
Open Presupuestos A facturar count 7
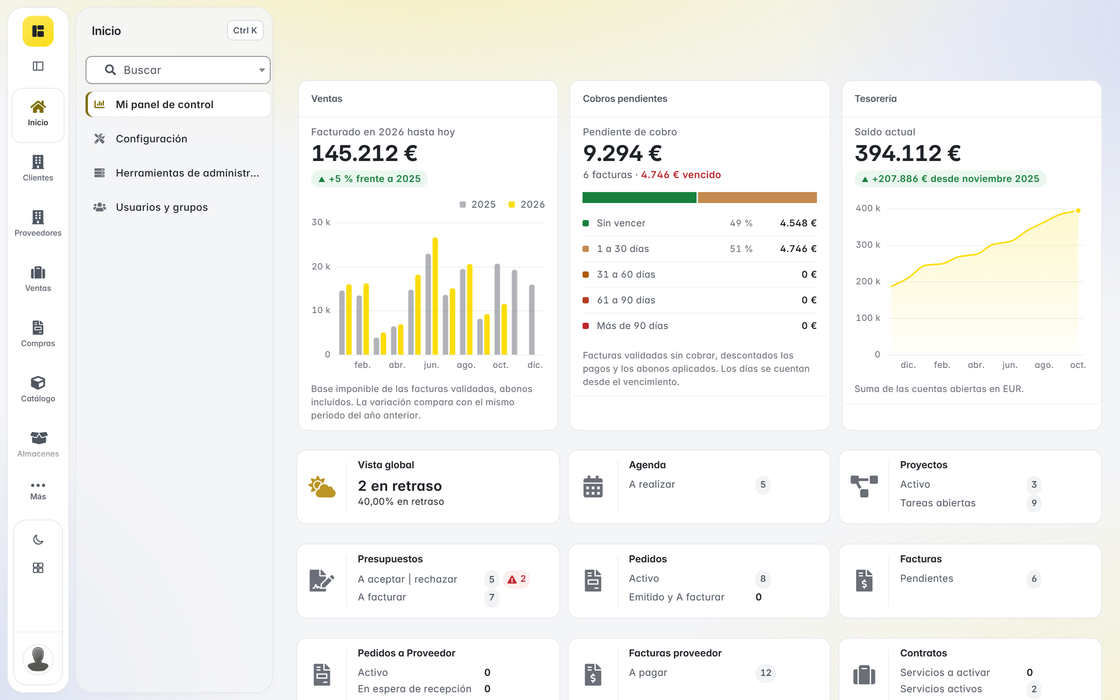click(491, 597)
